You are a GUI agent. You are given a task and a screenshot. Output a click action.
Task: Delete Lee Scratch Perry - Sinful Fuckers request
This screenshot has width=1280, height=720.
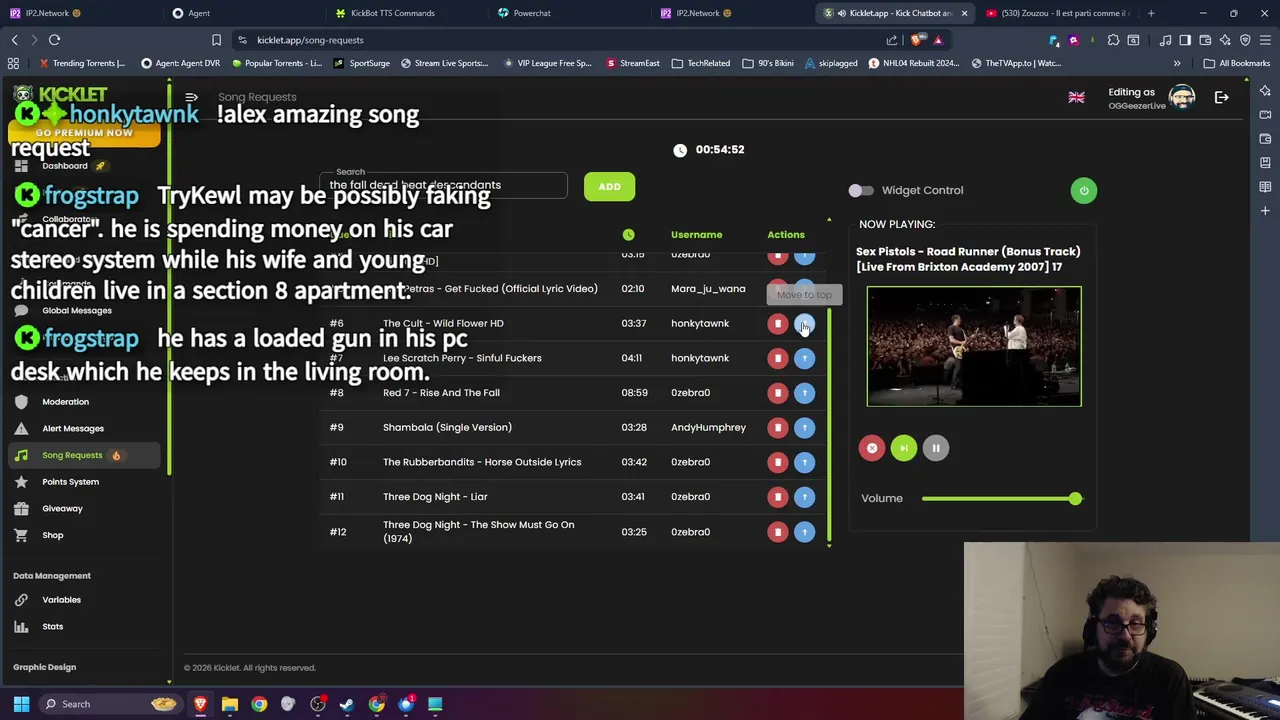tap(777, 358)
